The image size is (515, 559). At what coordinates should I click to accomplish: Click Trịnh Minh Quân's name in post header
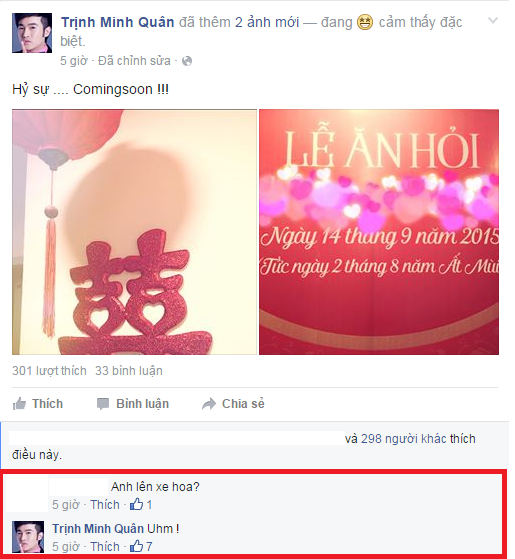coord(118,22)
